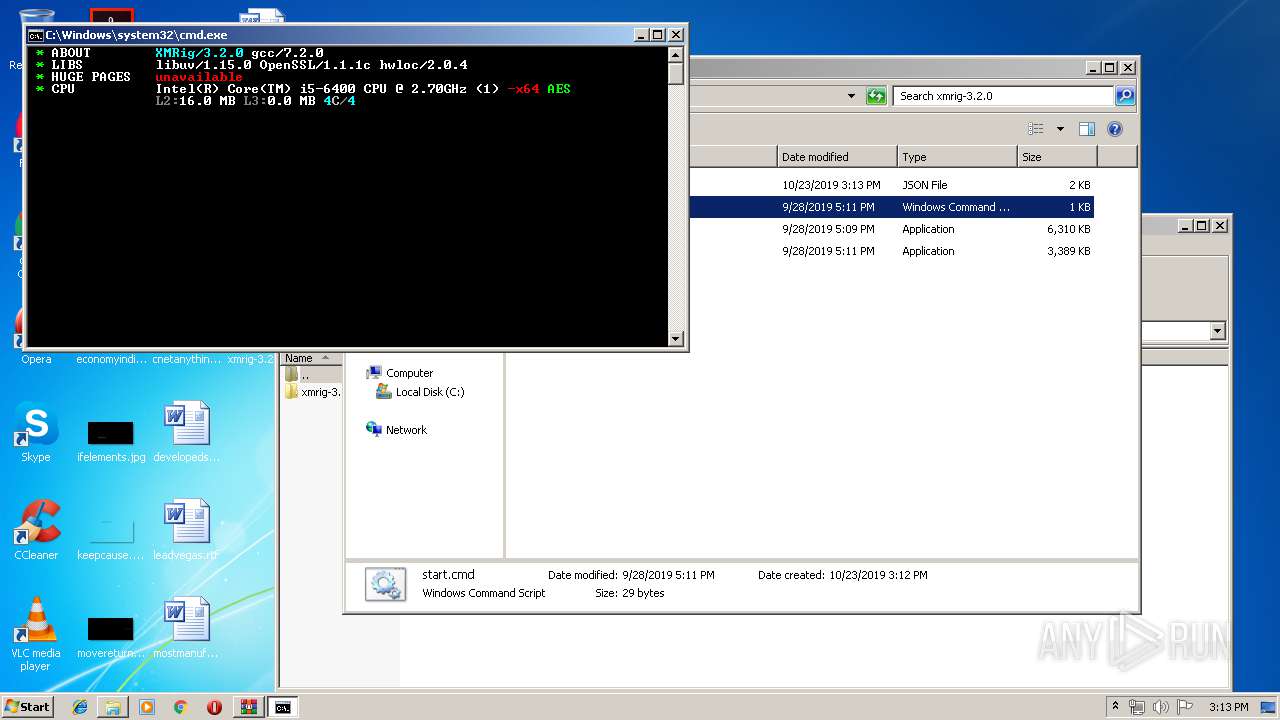Select Computer in the navigation pane
This screenshot has height=720, width=1280.
[400, 373]
